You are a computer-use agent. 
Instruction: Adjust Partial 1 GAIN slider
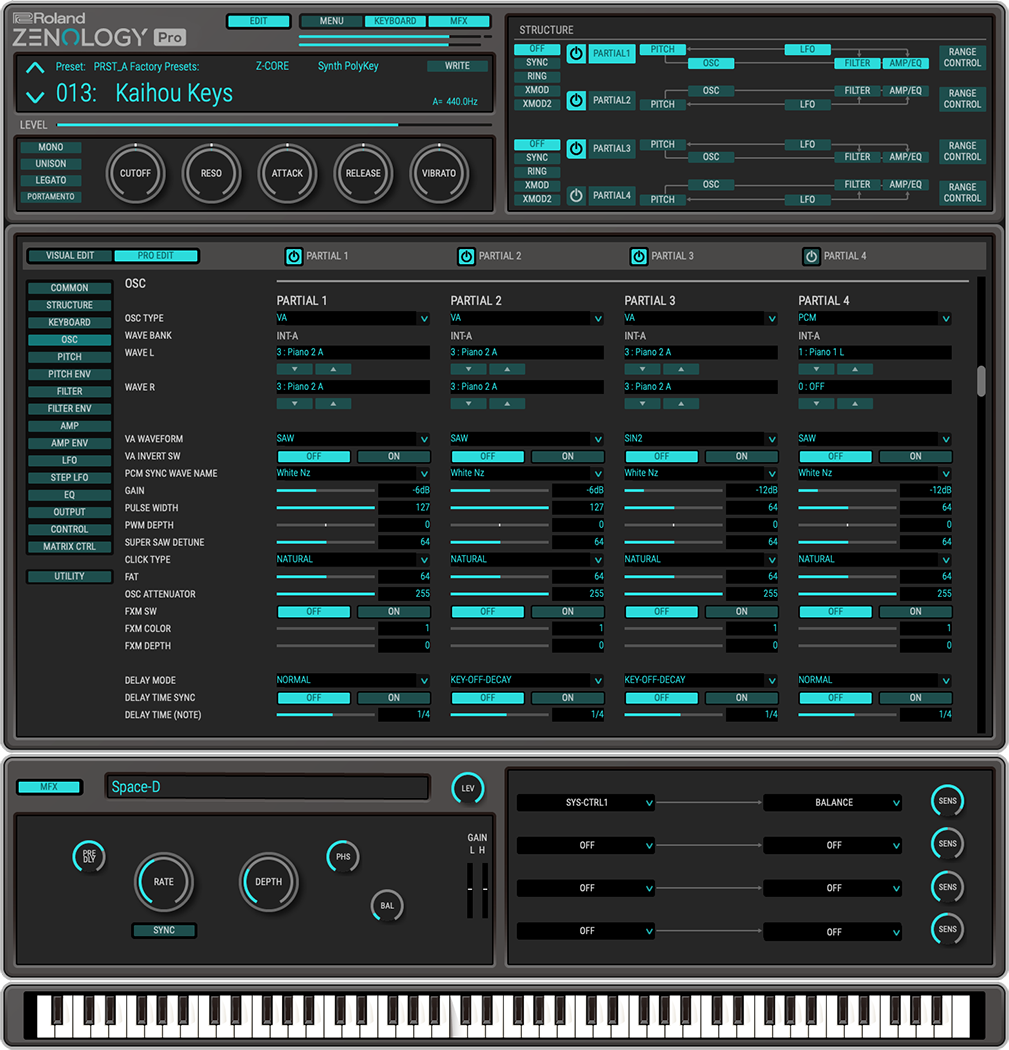(x=325, y=491)
